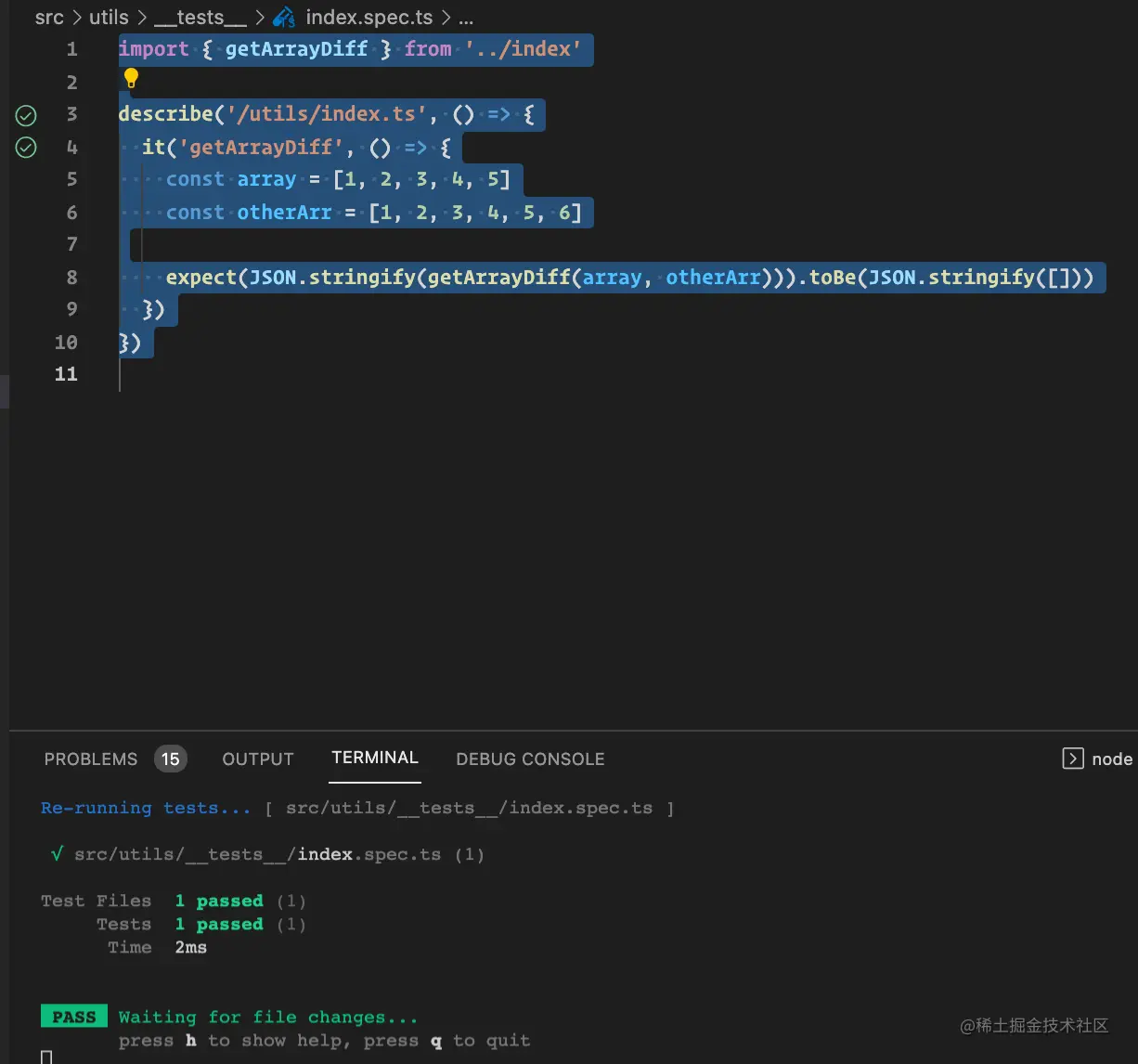Open the DEBUG CONSOLE tab
Screen dimensions: 1138x1064
tap(530, 759)
